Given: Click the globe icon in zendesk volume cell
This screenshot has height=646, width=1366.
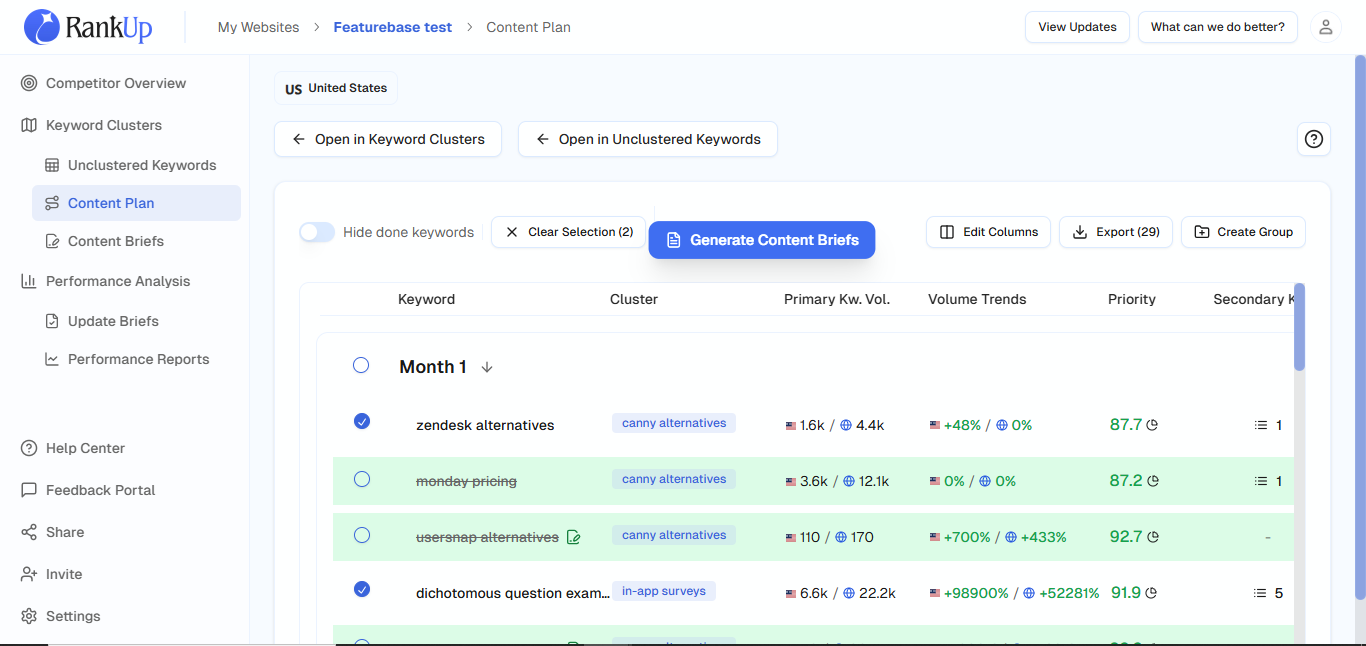Looking at the screenshot, I should [846, 425].
